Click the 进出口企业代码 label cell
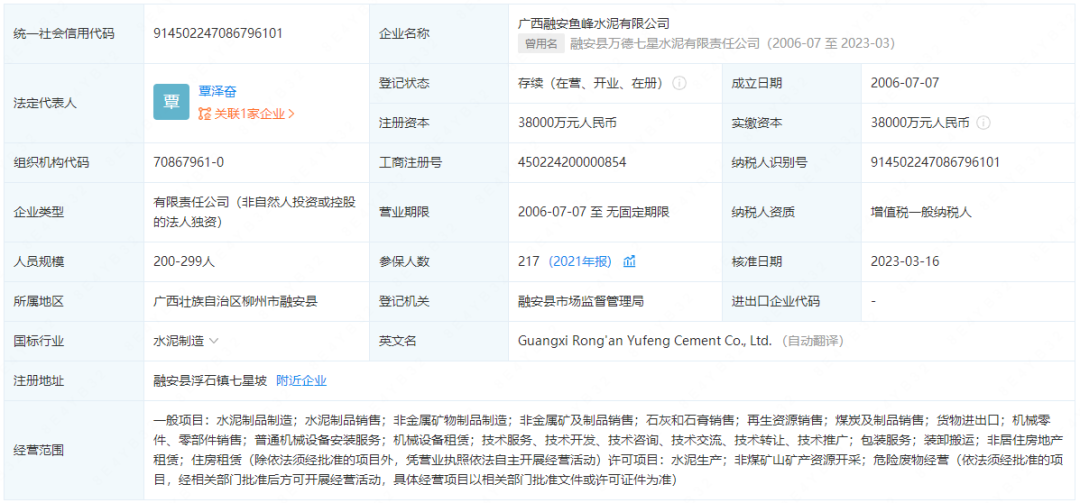1080x503 pixels. [x=791, y=301]
